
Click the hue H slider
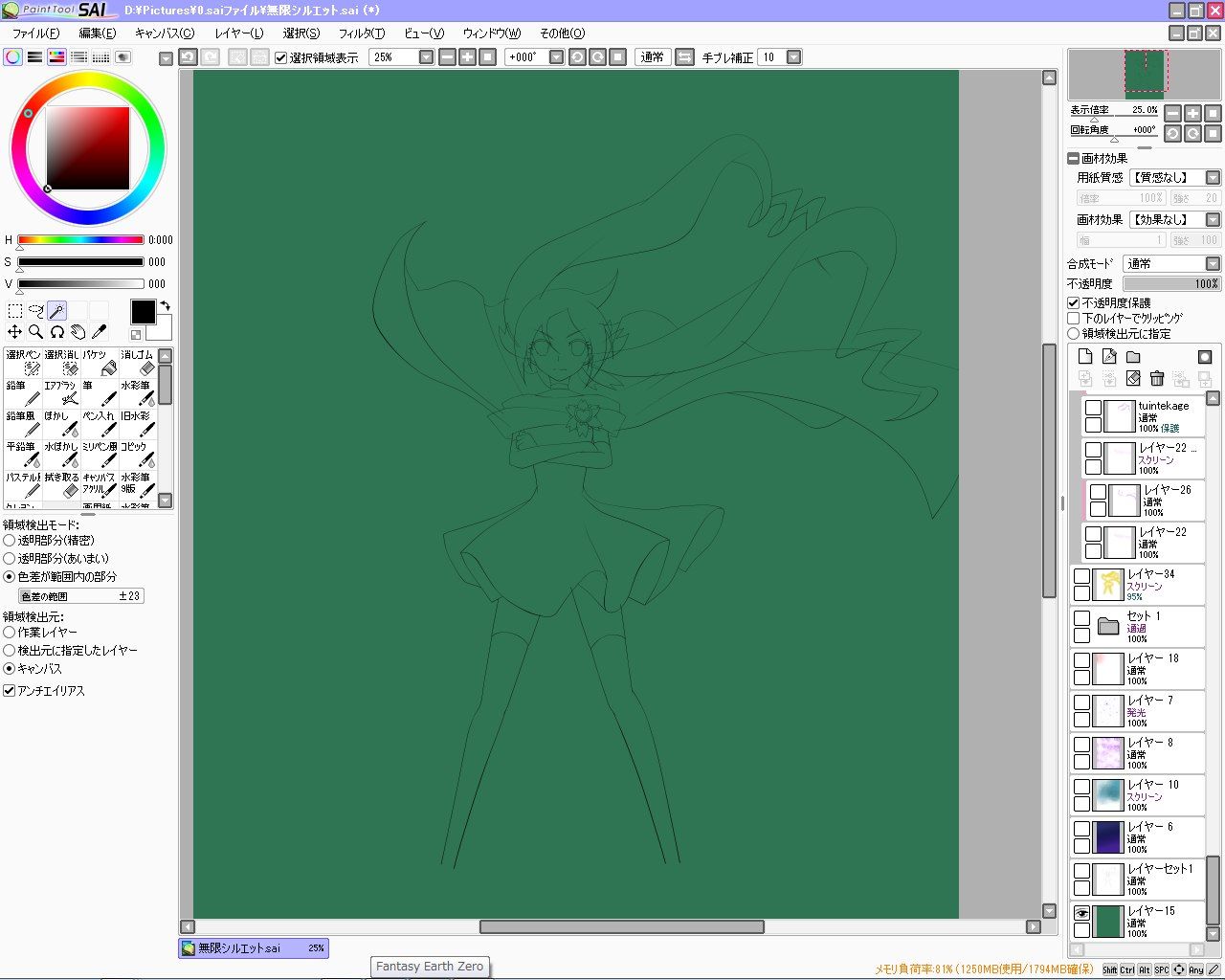pos(80,240)
